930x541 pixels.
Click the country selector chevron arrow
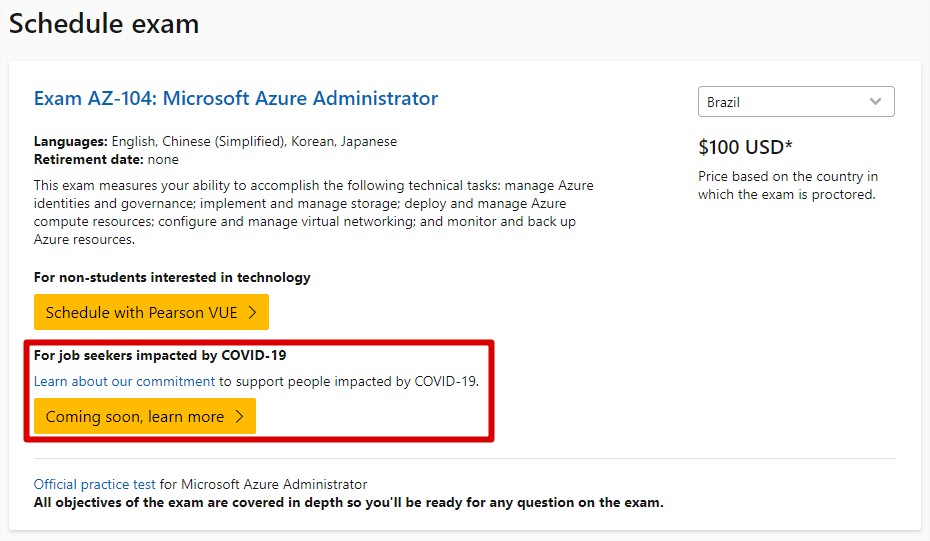point(876,102)
